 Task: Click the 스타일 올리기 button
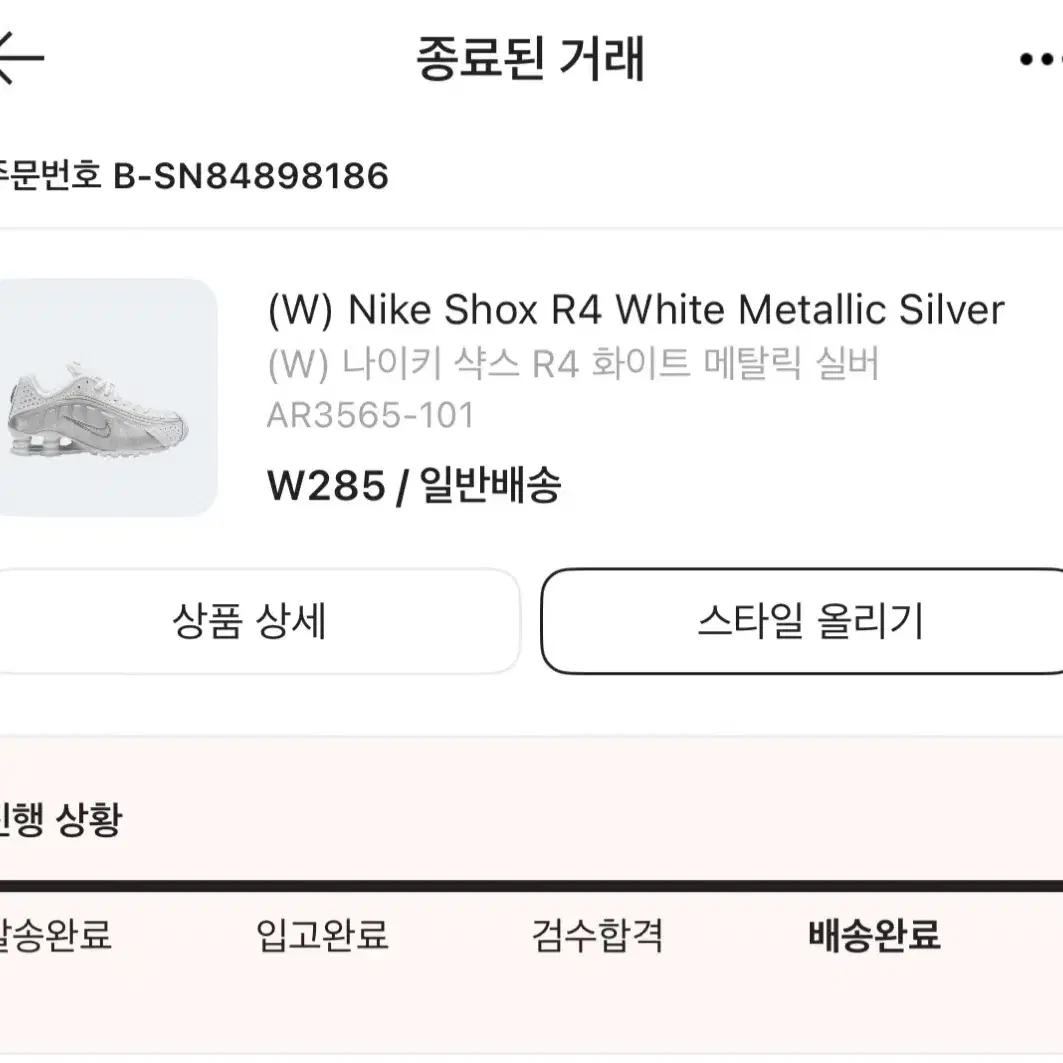pyautogui.click(x=803, y=621)
